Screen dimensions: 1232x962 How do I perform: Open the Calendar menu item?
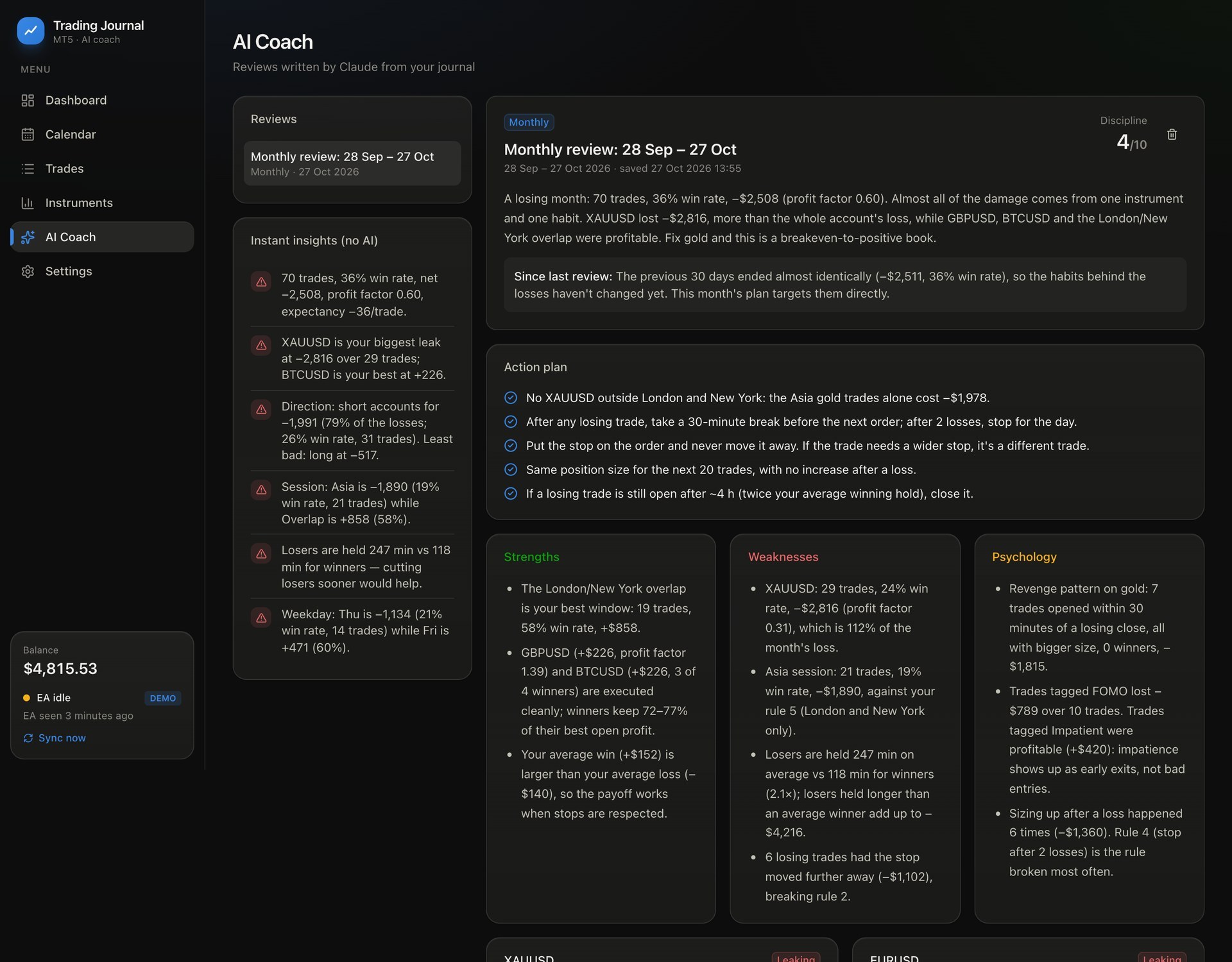point(102,134)
